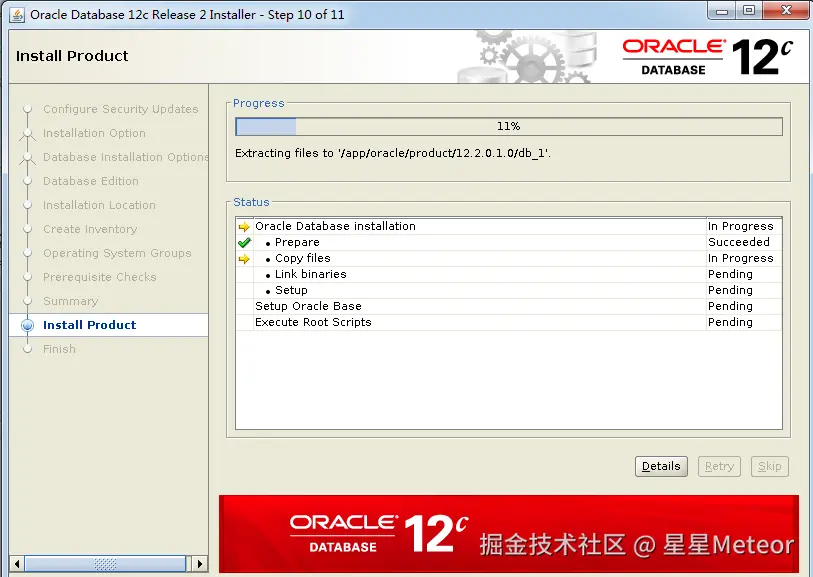Click Pending status of Setup Oracle Base

point(730,306)
